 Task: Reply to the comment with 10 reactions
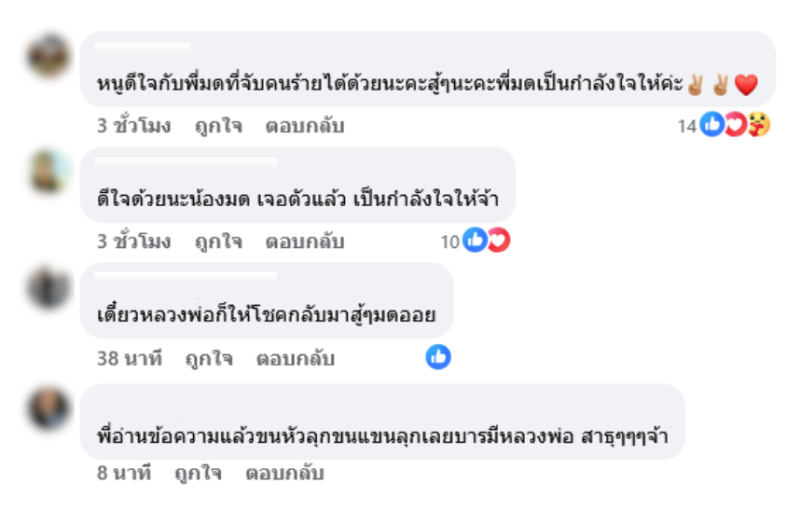[304, 242]
